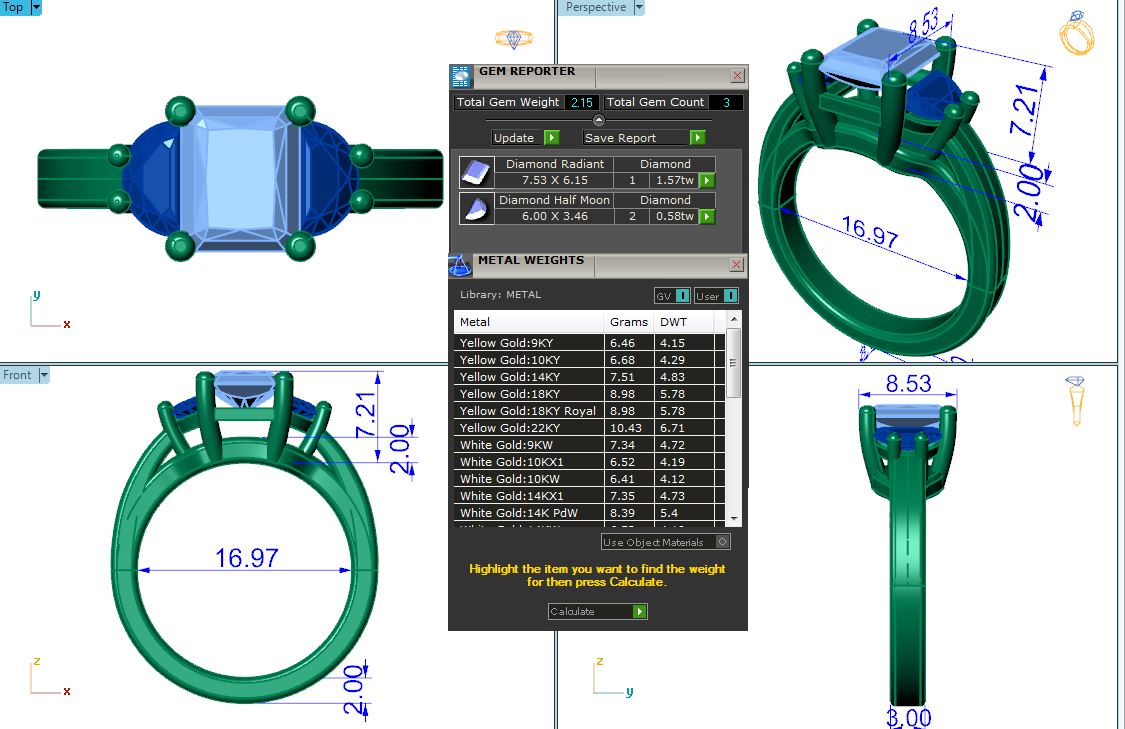Click green arrow beside 0.58tw Half Moon
This screenshot has width=1125, height=729.
pos(707,216)
